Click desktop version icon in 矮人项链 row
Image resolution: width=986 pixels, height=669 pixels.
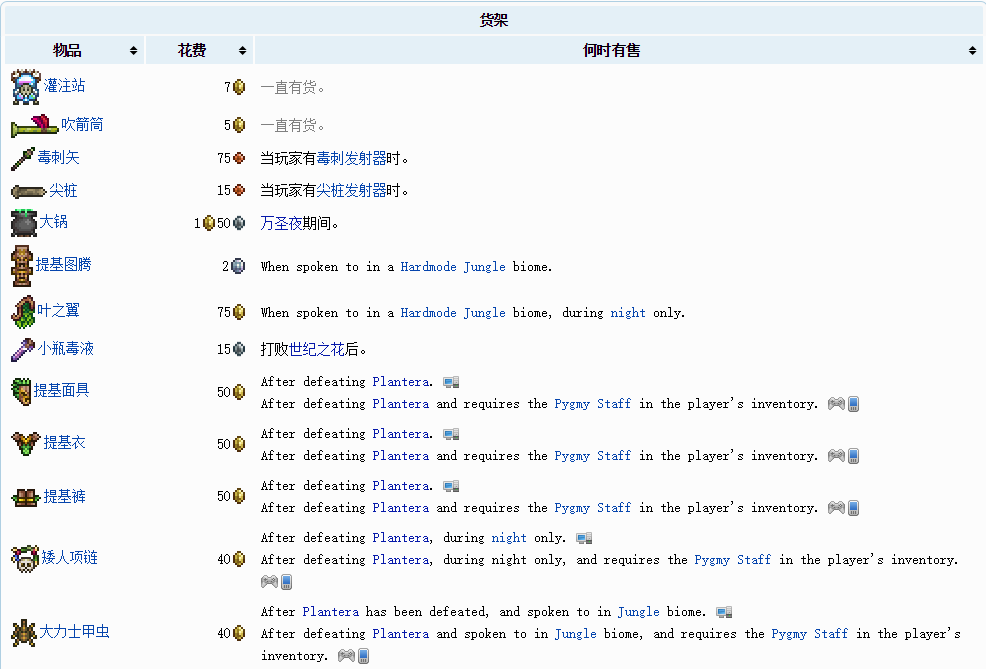click(x=584, y=538)
